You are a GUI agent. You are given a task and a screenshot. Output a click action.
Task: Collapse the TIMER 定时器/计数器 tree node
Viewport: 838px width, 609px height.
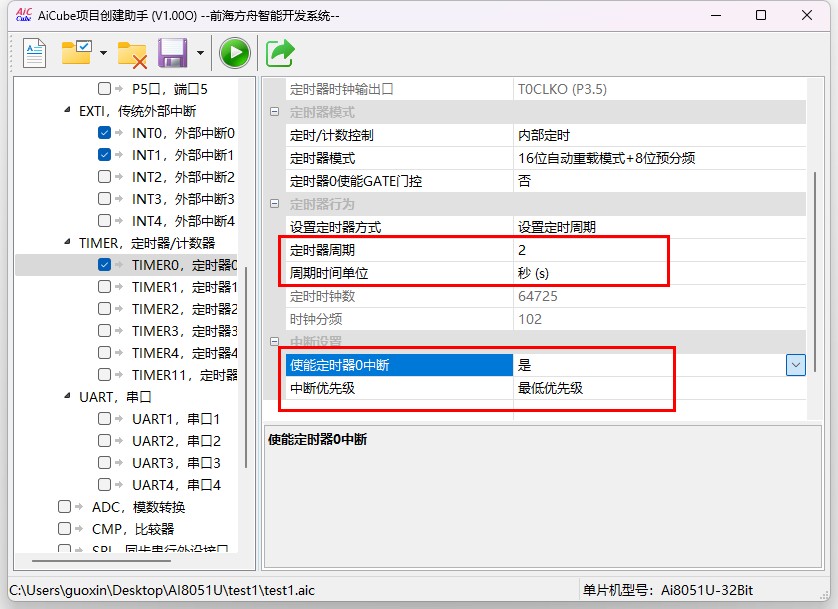pyautogui.click(x=67, y=242)
